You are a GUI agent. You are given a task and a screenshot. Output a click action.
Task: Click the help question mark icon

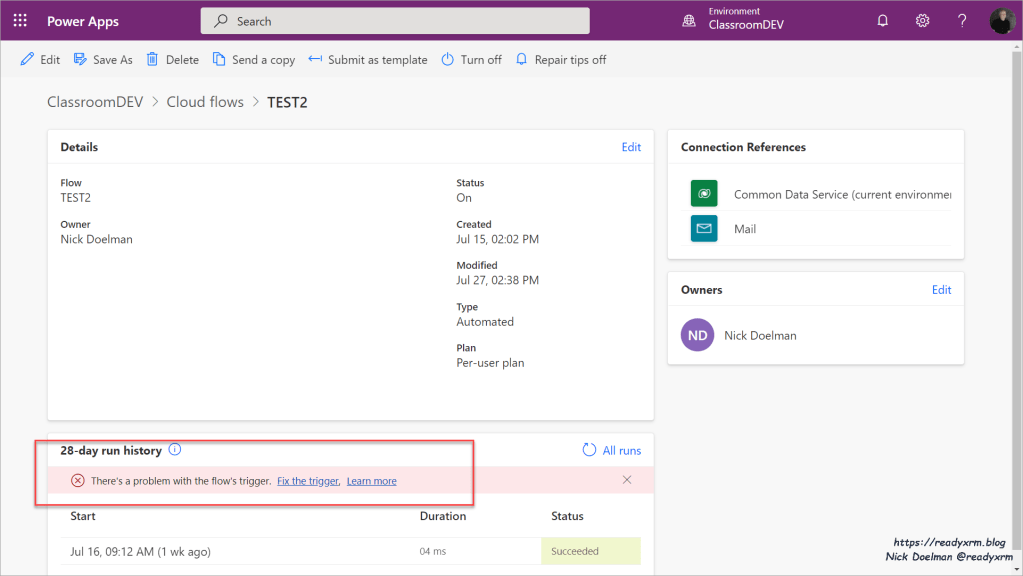point(962,21)
